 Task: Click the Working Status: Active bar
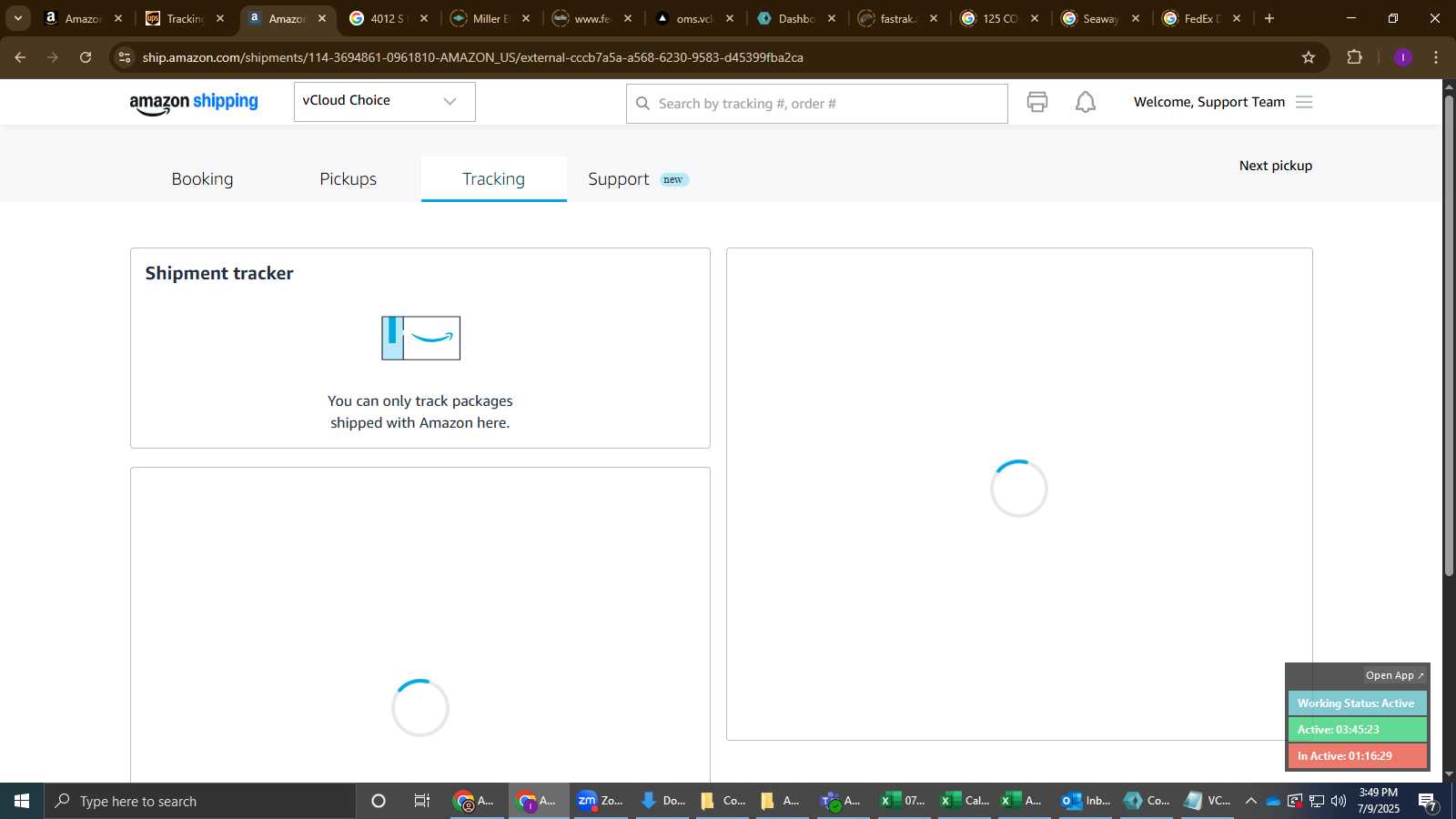click(x=1357, y=703)
